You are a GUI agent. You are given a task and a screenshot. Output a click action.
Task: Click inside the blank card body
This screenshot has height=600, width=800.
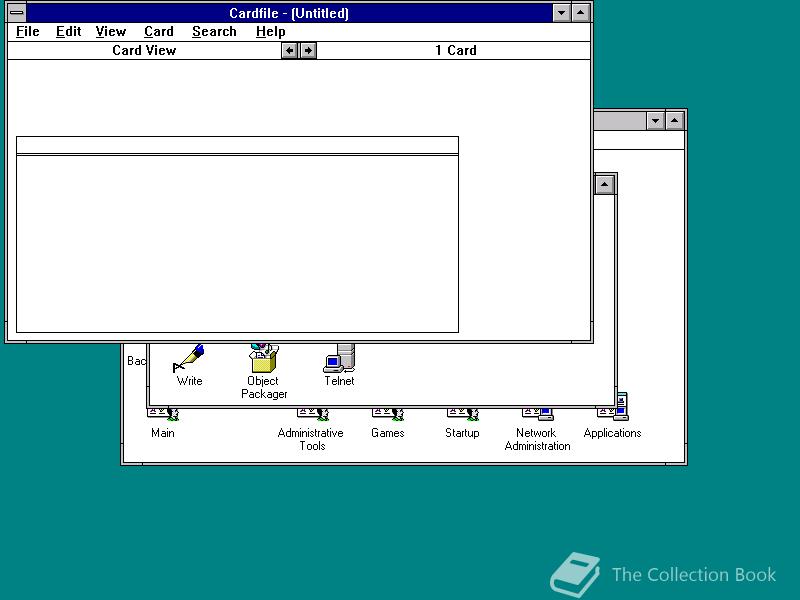(x=237, y=244)
